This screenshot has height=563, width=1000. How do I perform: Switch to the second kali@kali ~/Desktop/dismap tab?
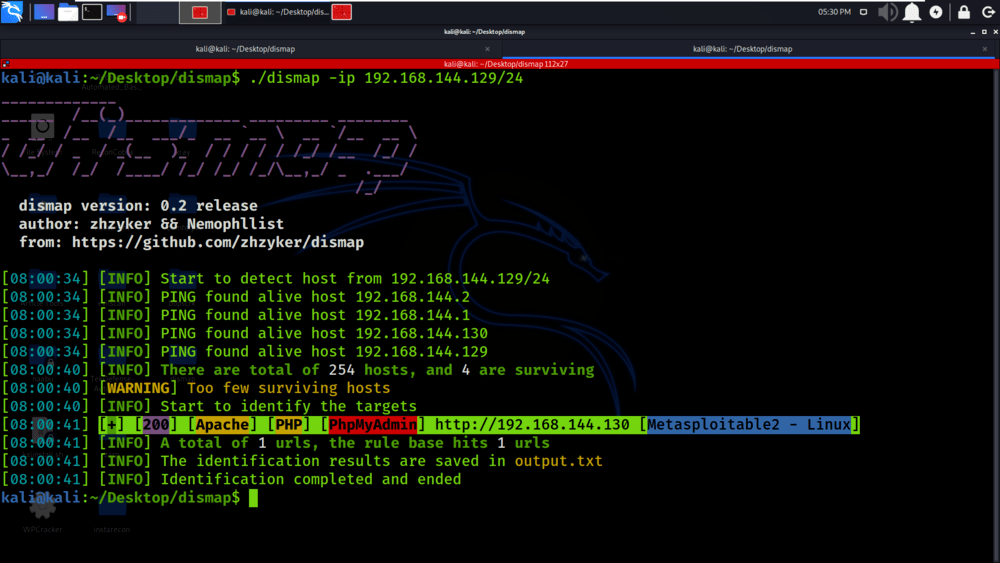[742, 49]
